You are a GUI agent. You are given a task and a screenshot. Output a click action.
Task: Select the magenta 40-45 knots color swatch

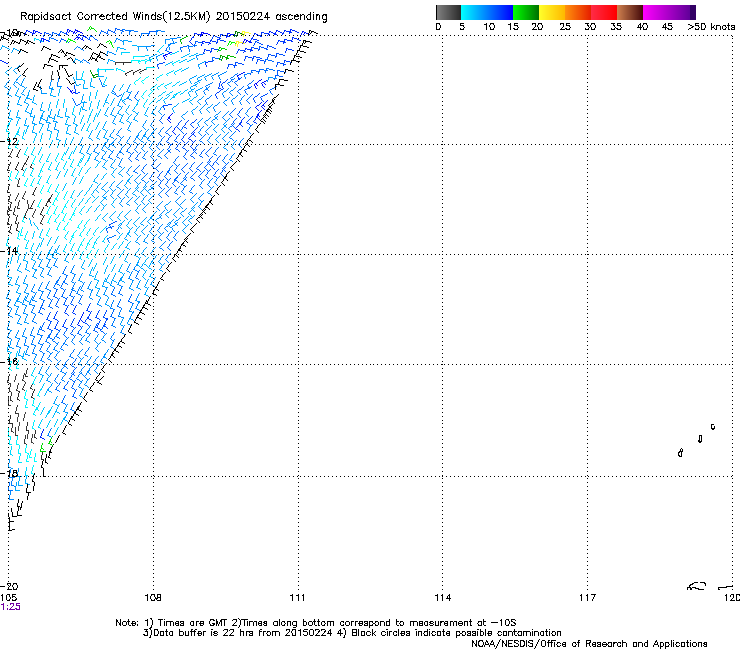tap(656, 12)
